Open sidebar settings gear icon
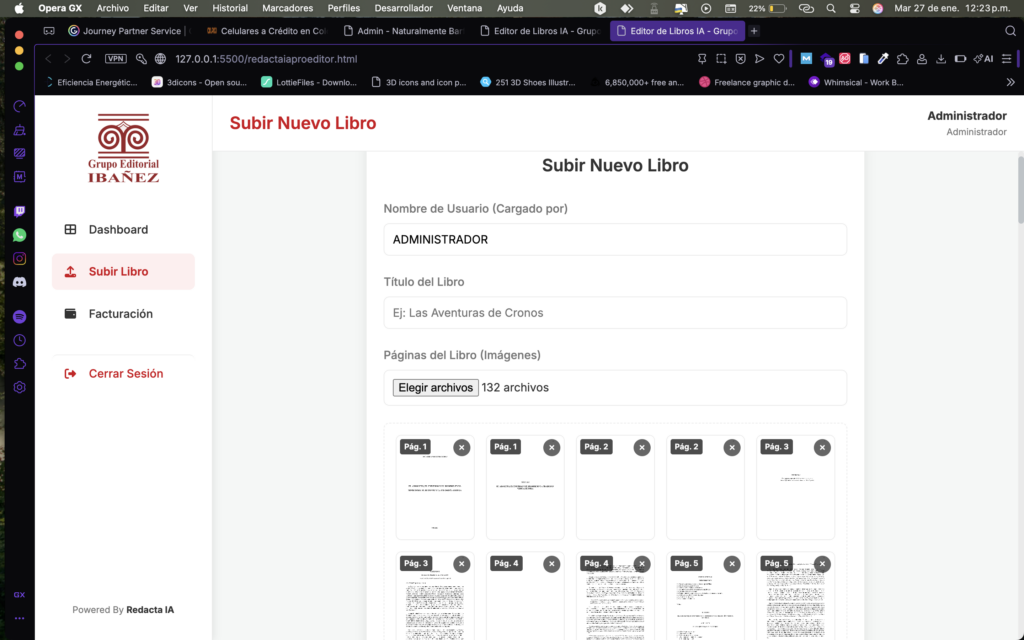Image resolution: width=1024 pixels, height=640 pixels. (19, 387)
